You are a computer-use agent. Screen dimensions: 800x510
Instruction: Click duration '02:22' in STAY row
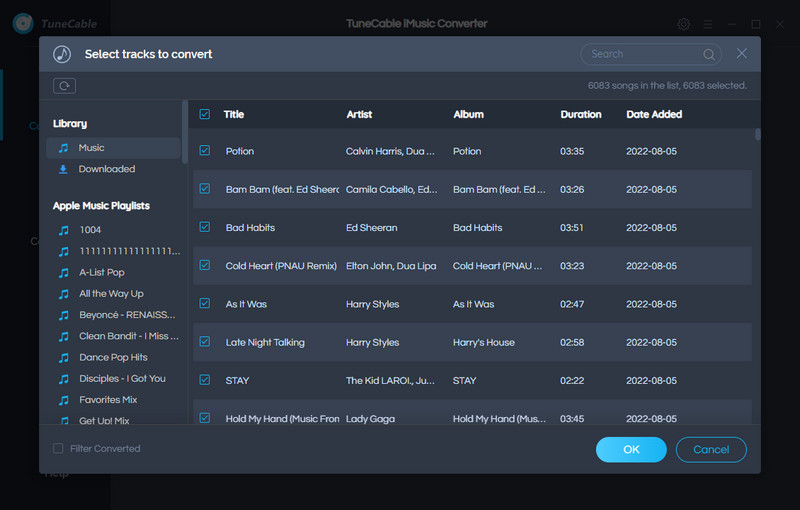(572, 381)
